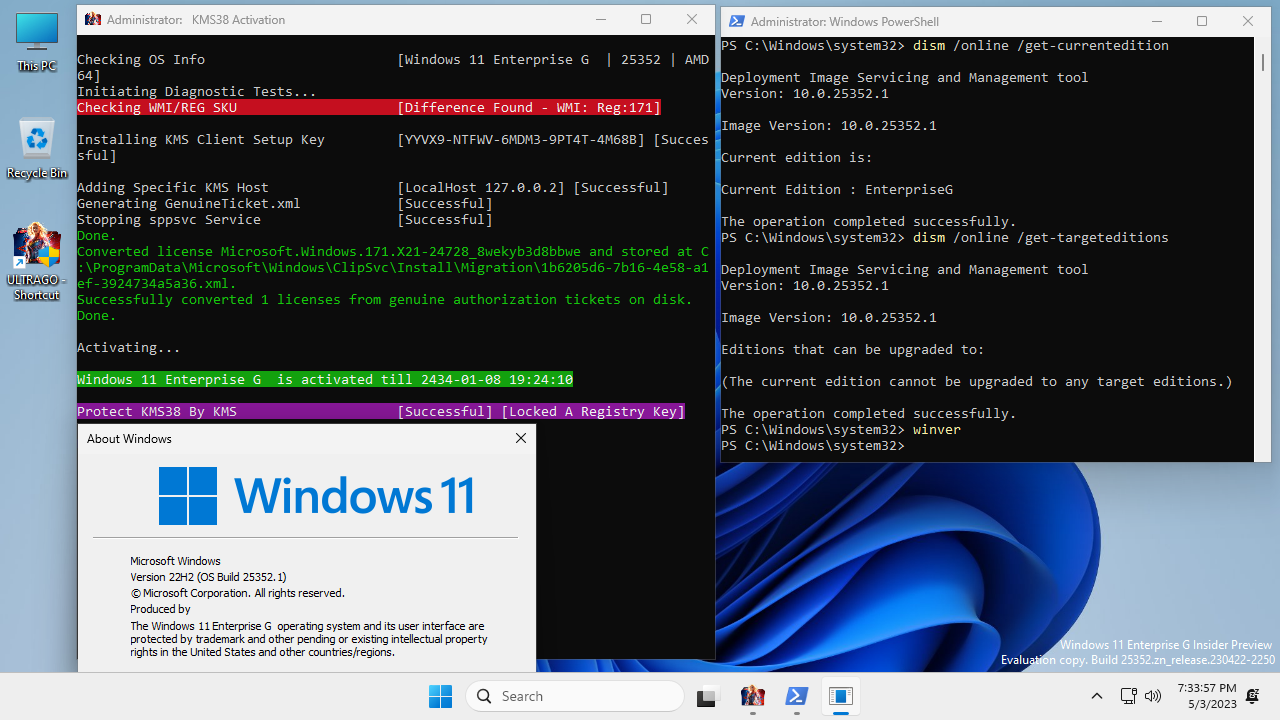Click the taskbar Search box
The image size is (1280, 720).
[x=575, y=696]
